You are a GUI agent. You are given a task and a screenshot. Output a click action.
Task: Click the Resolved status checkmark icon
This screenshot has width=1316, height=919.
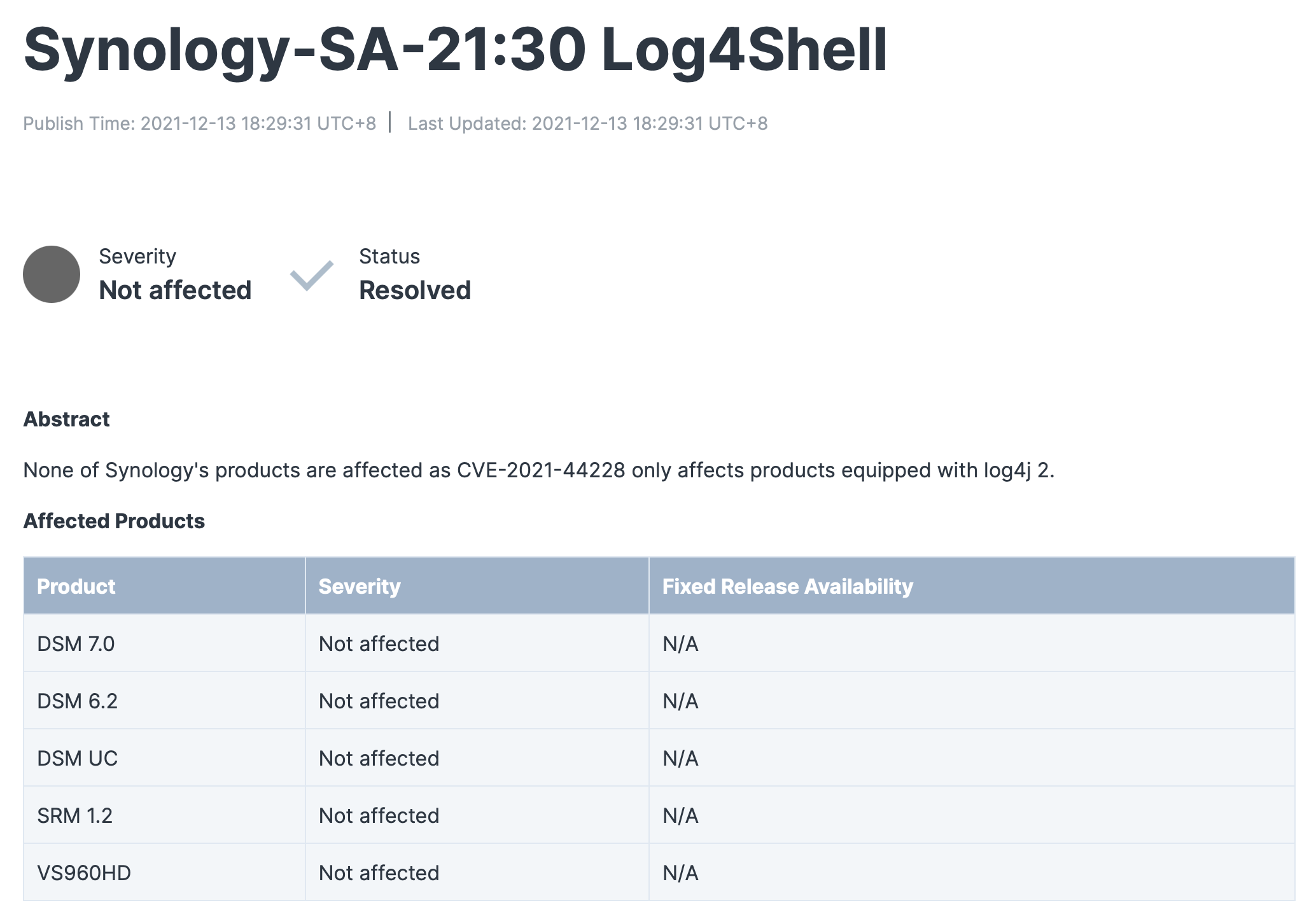coord(312,275)
